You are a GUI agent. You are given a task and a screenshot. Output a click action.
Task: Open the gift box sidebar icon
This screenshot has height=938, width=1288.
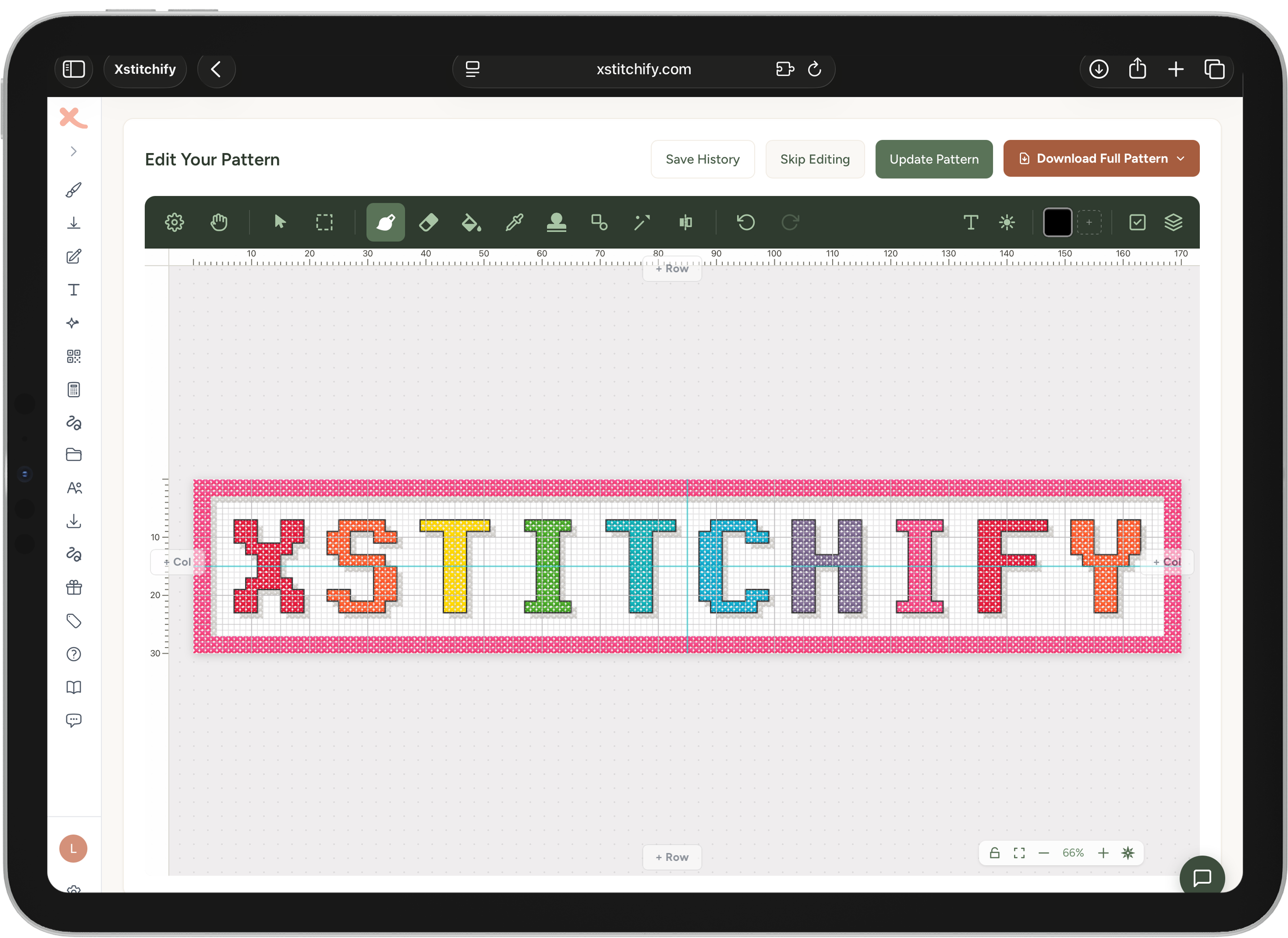tap(74, 588)
